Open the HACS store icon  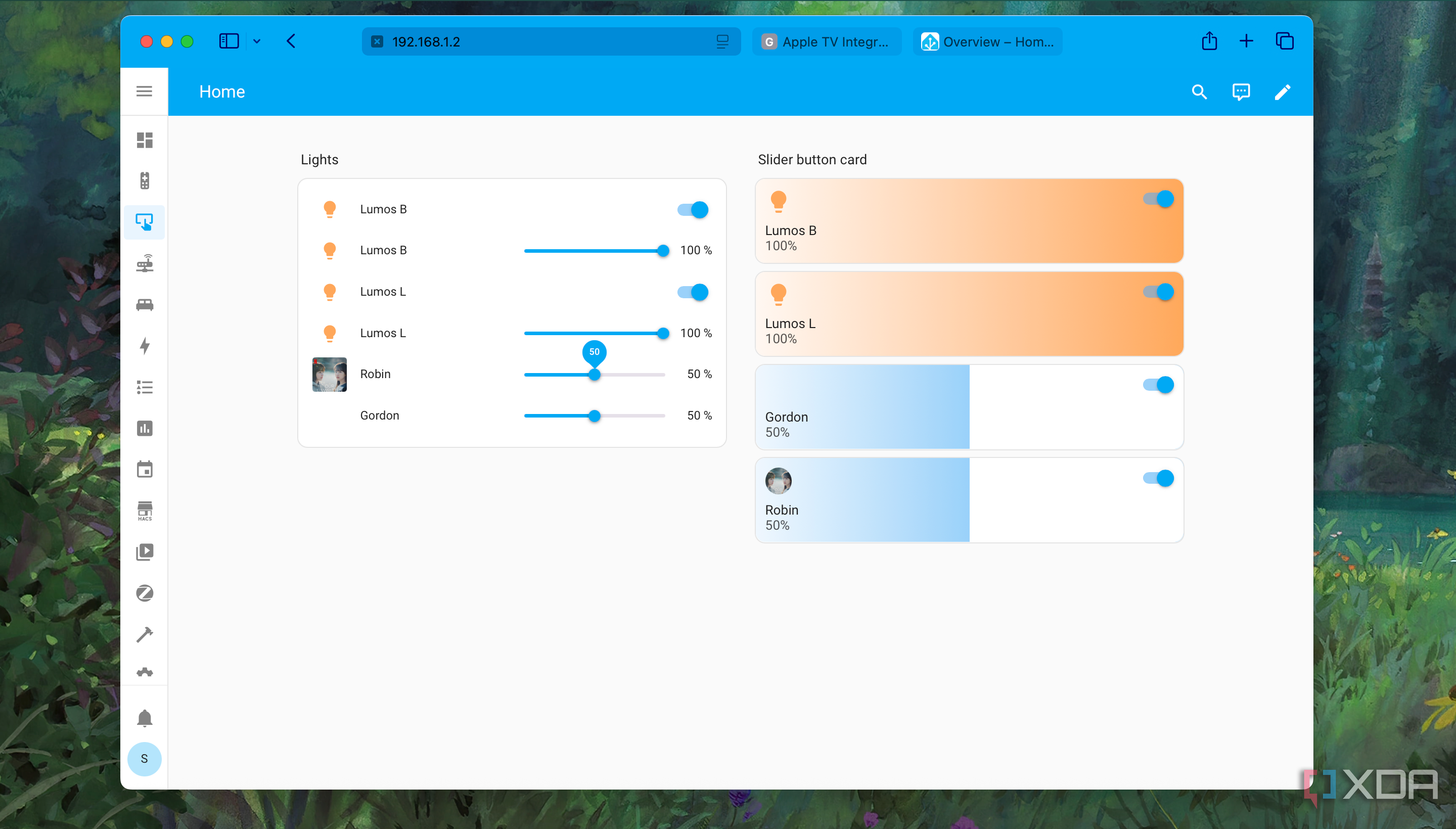[145, 511]
